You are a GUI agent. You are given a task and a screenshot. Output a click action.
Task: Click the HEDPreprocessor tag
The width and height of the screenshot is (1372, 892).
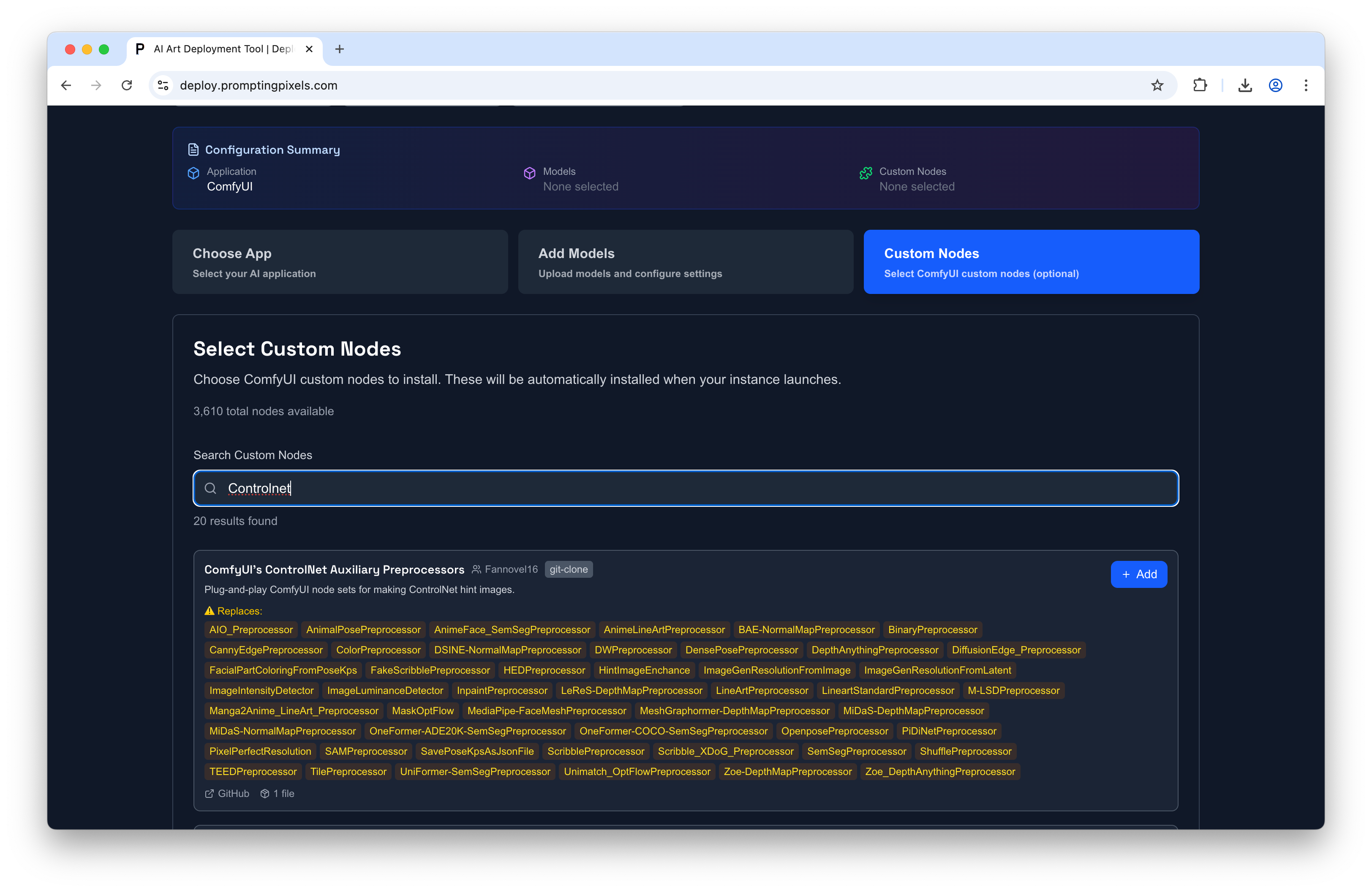click(544, 670)
